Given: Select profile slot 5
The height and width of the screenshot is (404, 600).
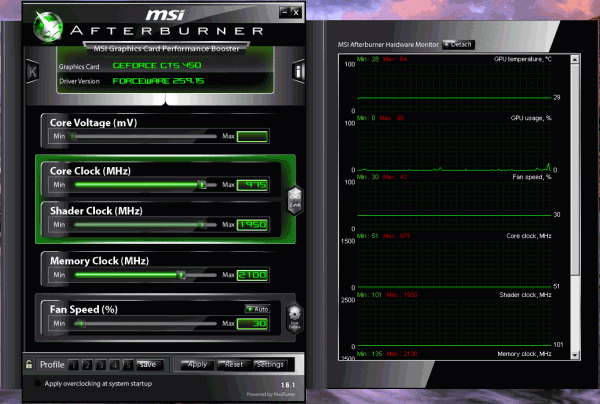Looking at the screenshot, I should tap(128, 365).
